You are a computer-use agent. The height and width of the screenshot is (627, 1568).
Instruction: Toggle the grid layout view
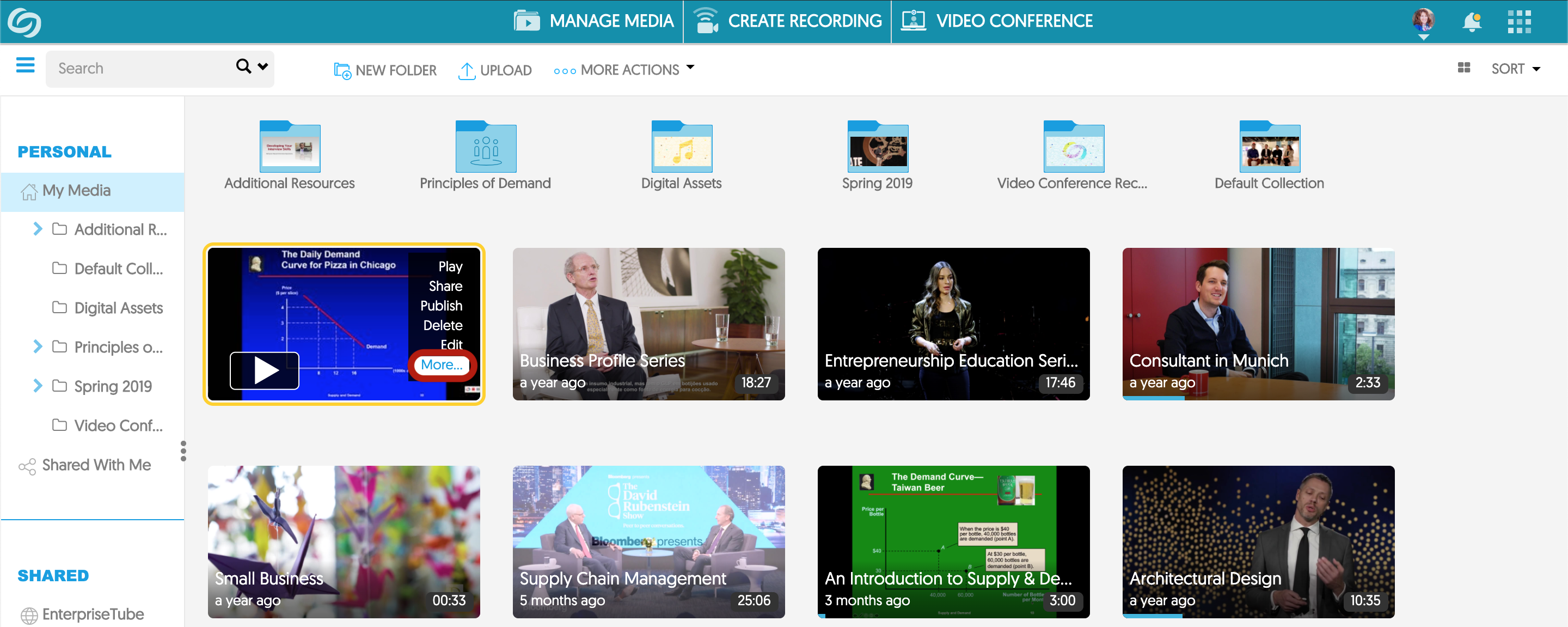click(1464, 68)
